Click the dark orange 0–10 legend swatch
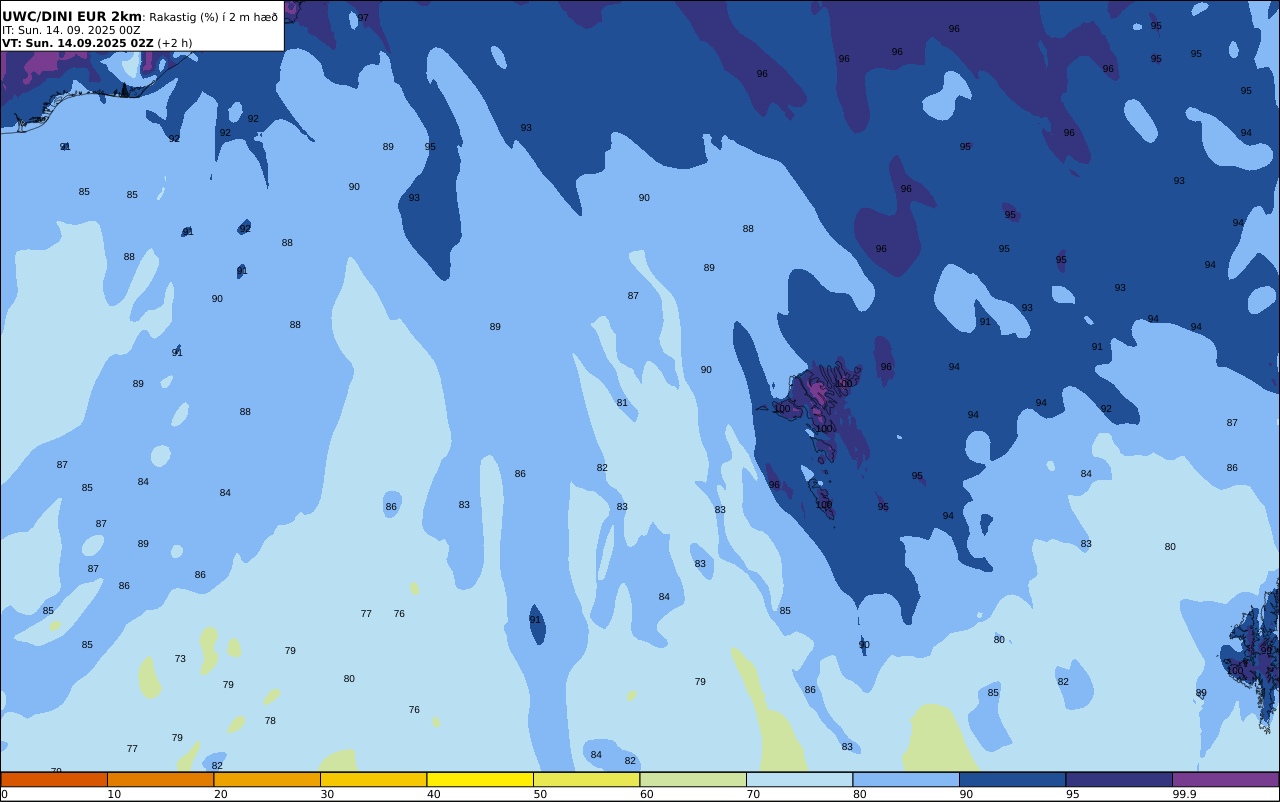This screenshot has height=802, width=1280. [54, 779]
